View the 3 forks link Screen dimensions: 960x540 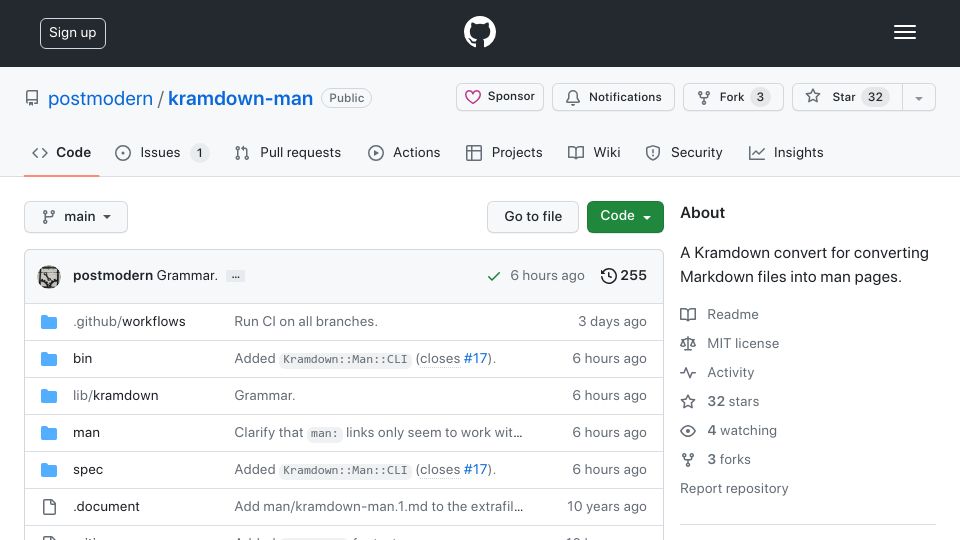point(729,459)
